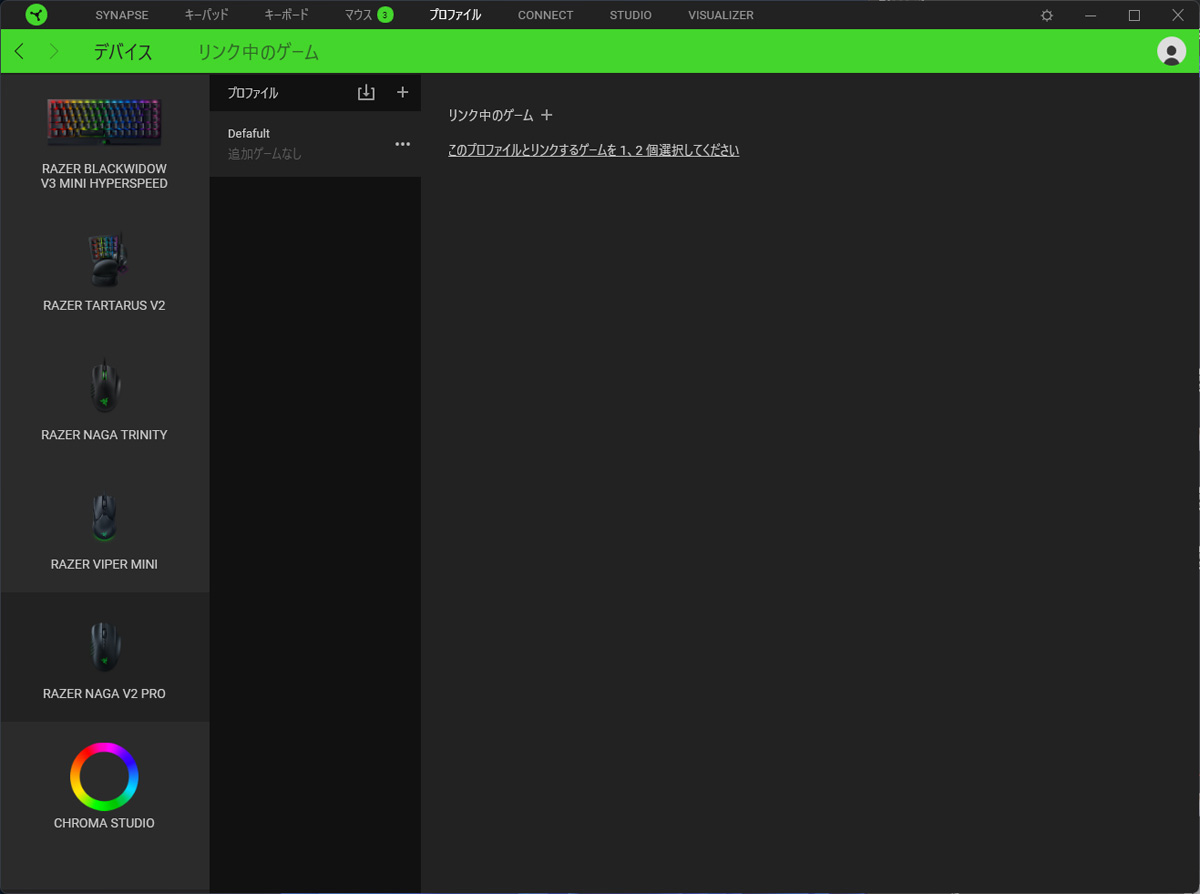Image resolution: width=1200 pixels, height=894 pixels.
Task: Go back using the left arrow
Action: coord(20,51)
